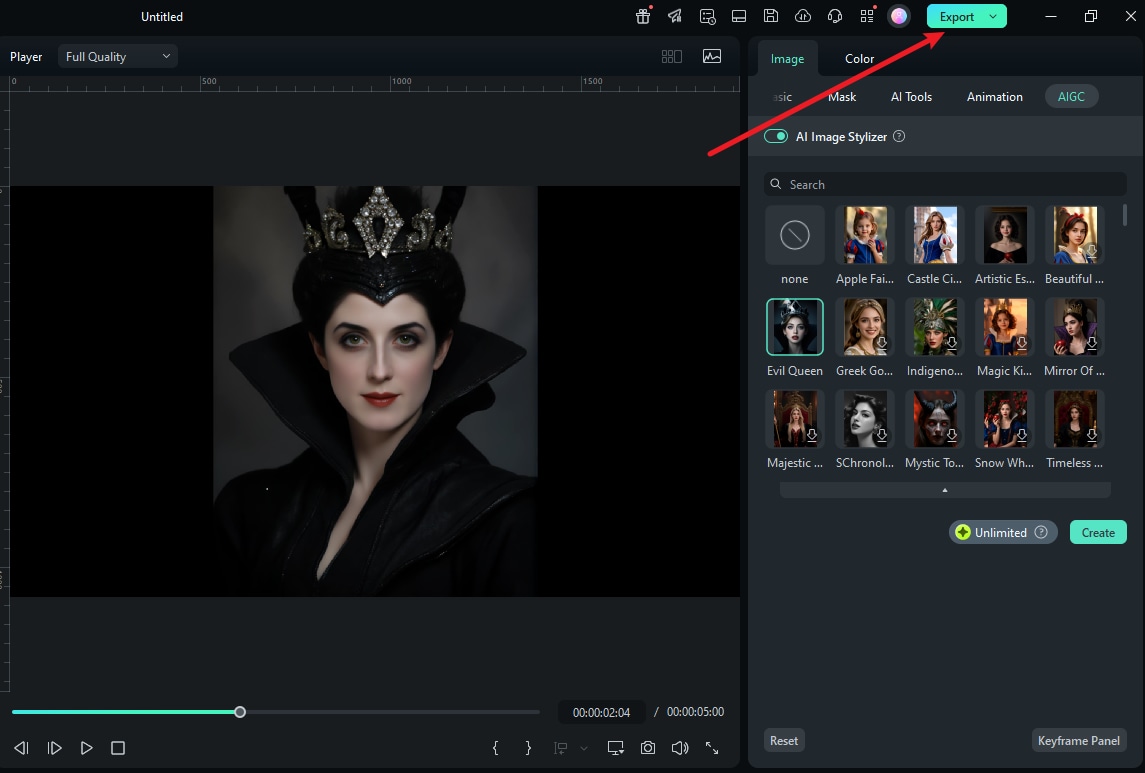Play the preview
The height and width of the screenshot is (773, 1145).
(x=86, y=747)
